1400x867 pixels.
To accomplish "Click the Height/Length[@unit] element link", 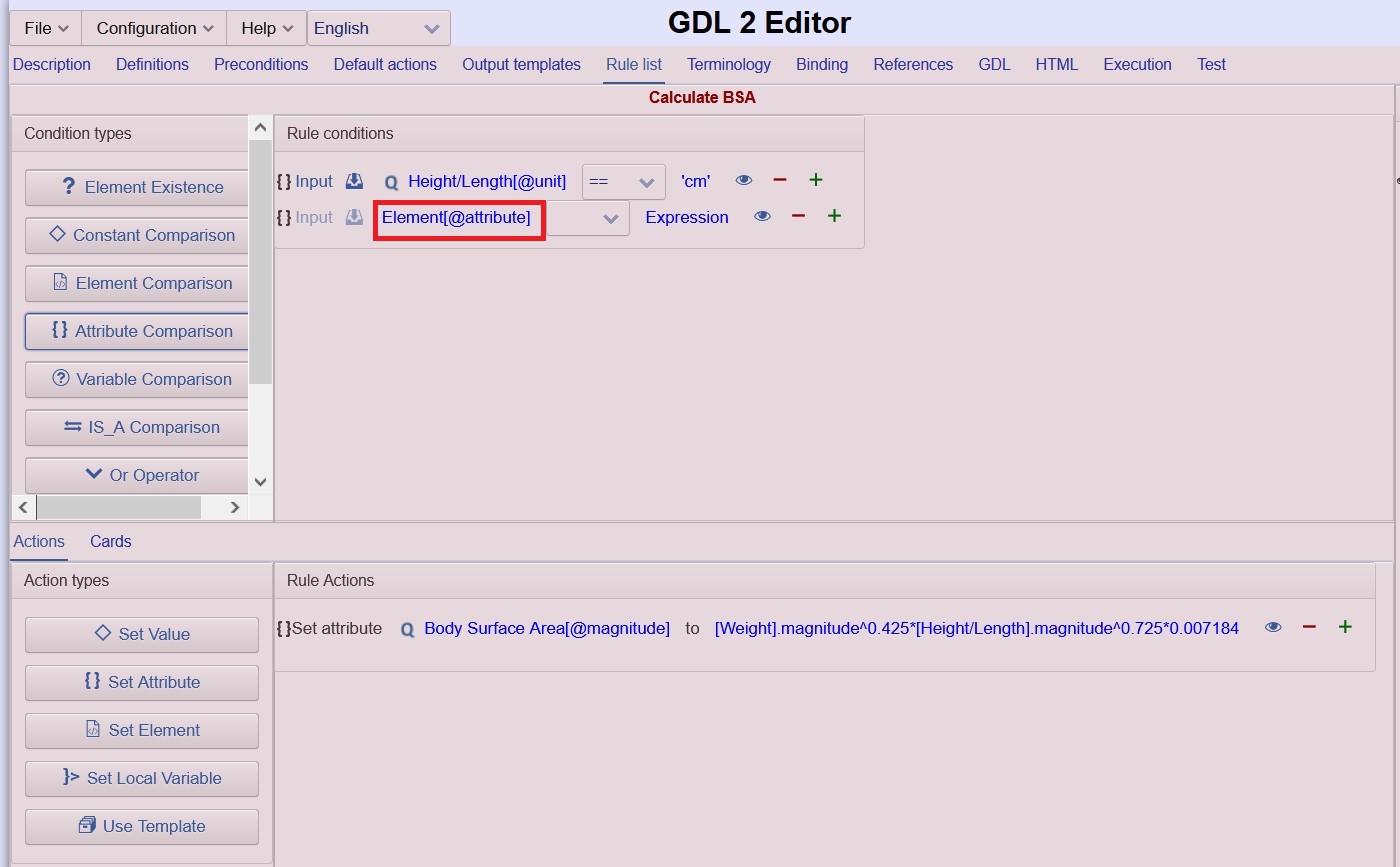I will point(487,181).
